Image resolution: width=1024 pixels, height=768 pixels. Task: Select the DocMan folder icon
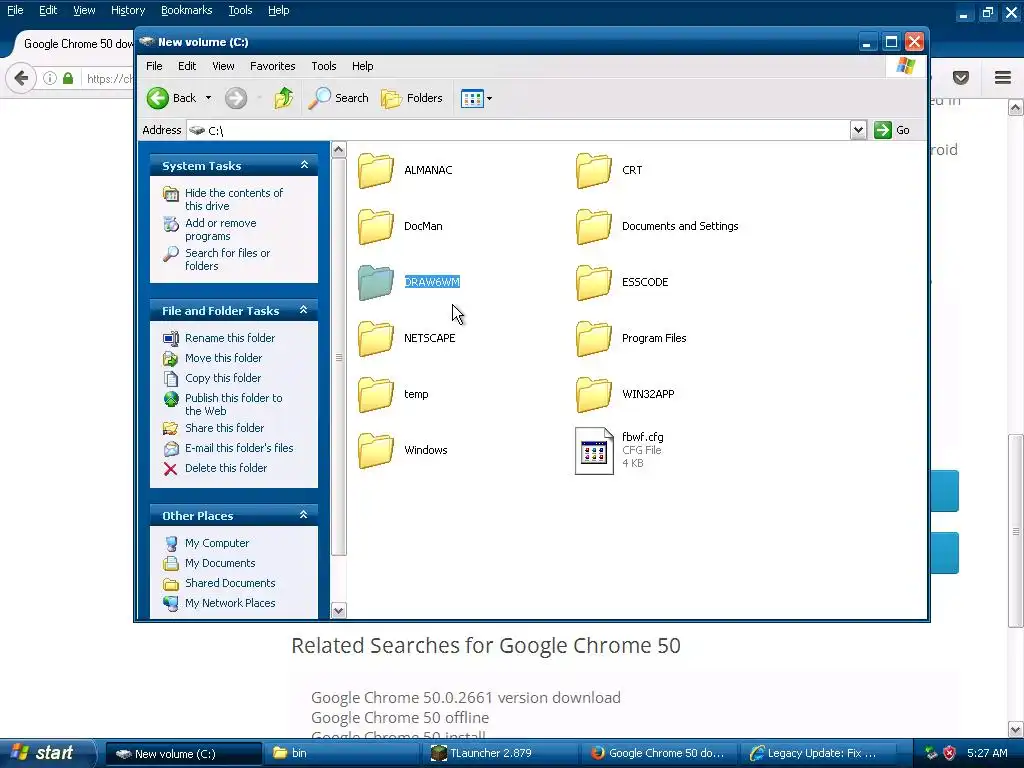(x=376, y=227)
